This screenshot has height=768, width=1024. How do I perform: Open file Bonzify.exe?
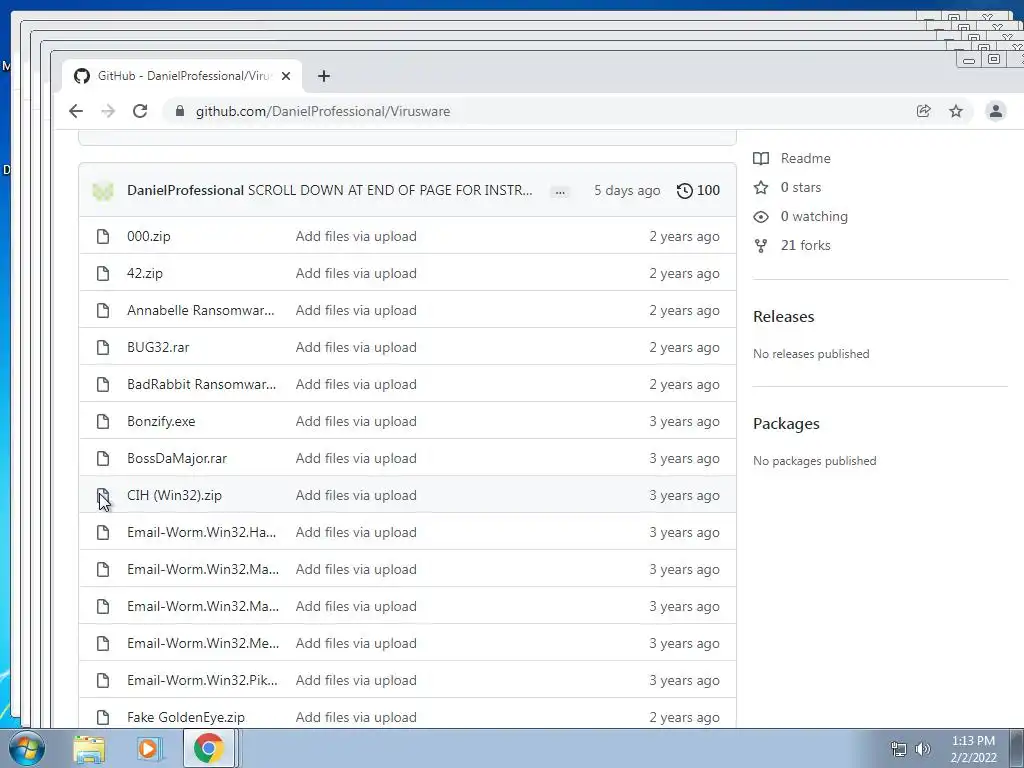click(x=161, y=421)
